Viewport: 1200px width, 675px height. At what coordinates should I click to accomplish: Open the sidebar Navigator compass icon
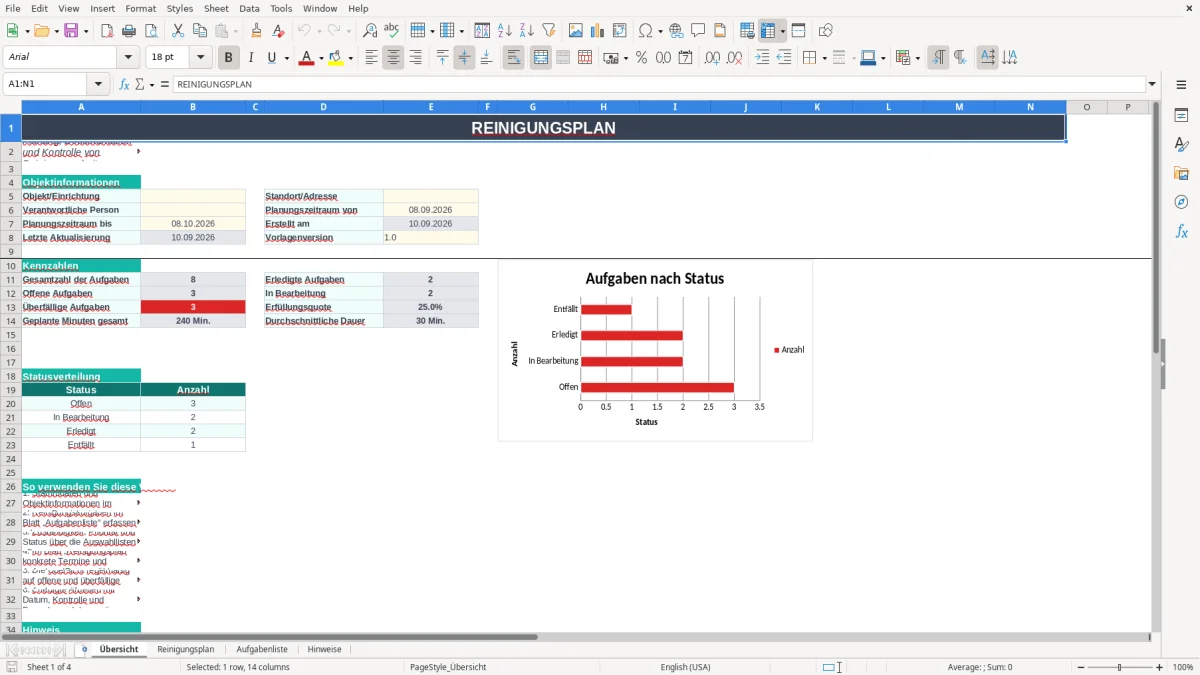[1181, 202]
